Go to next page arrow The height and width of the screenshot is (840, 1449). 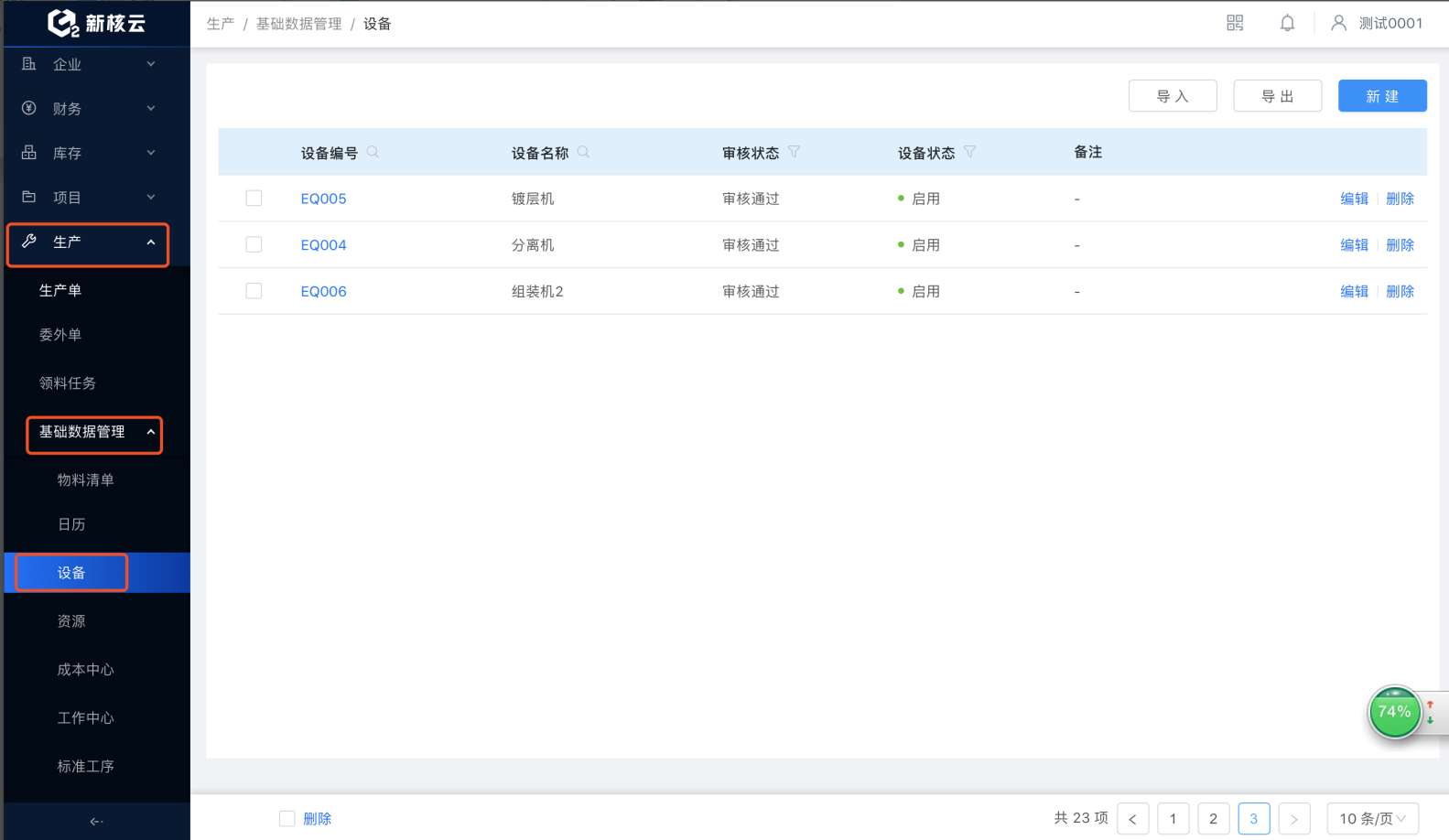pyautogui.click(x=1293, y=818)
